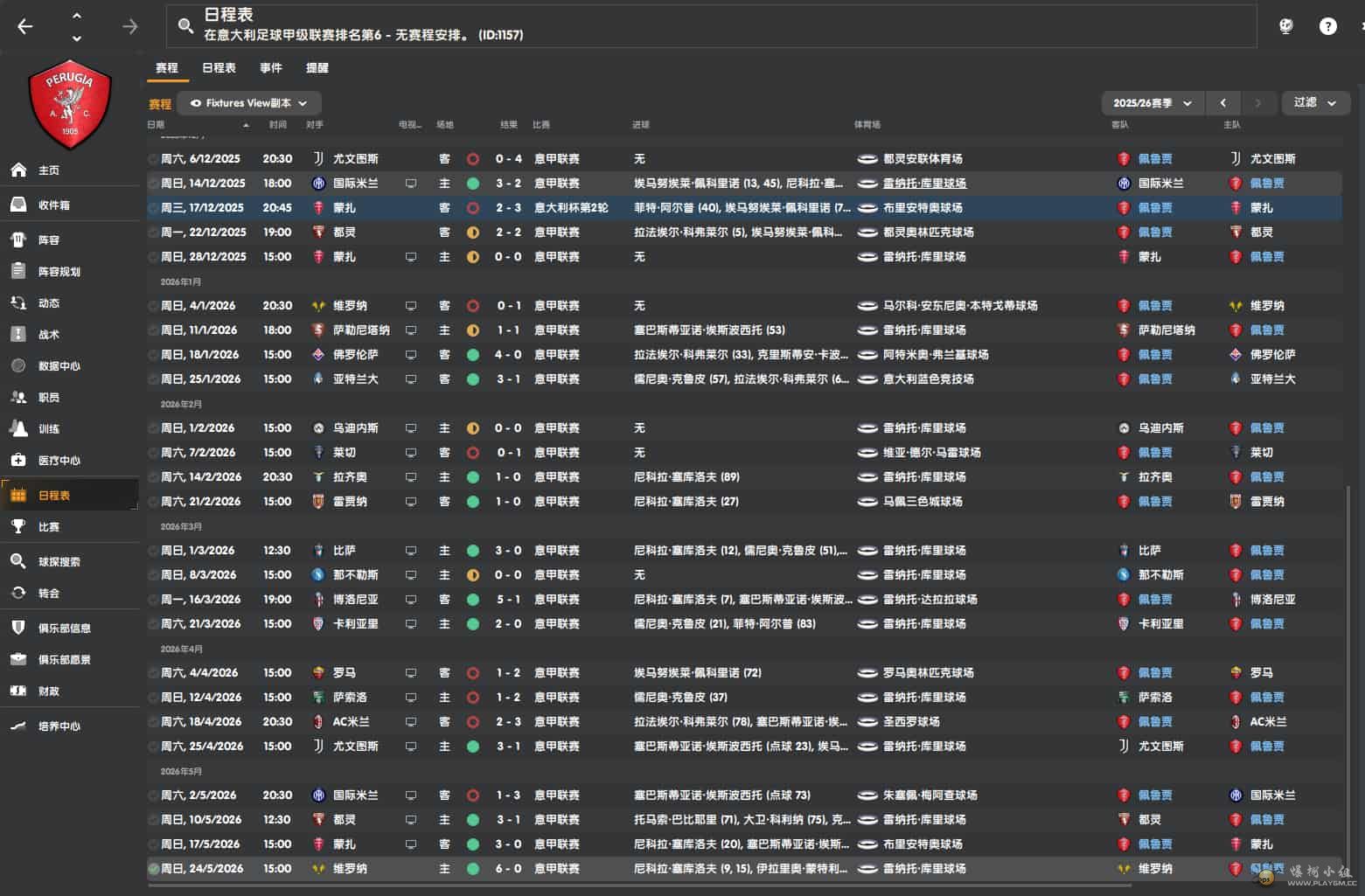1365x896 pixels.
Task: Open Finances (财政) in the sidebar
Action: (x=18, y=691)
